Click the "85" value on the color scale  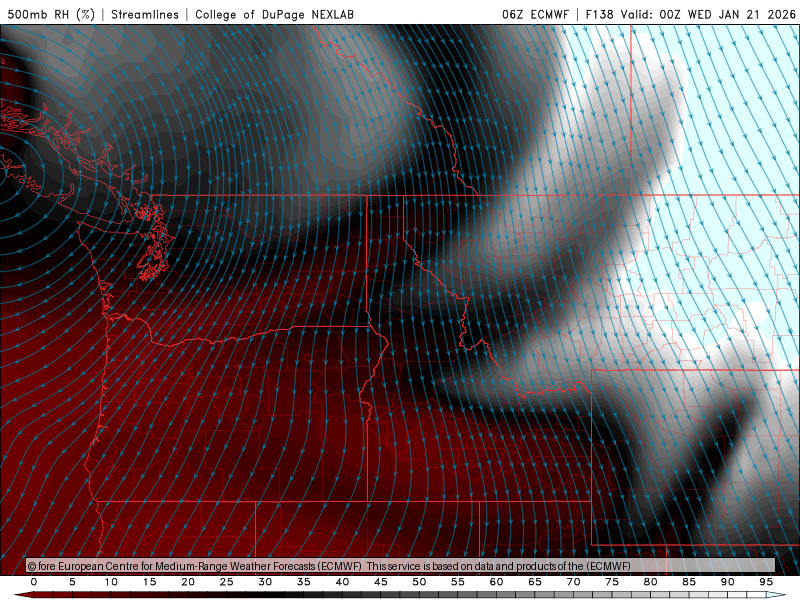coord(689,582)
